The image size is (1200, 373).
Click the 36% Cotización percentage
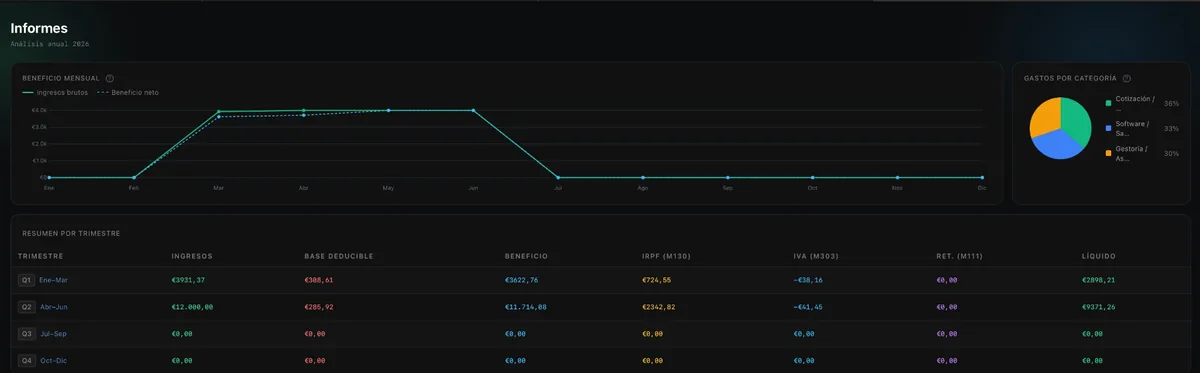tap(1171, 103)
